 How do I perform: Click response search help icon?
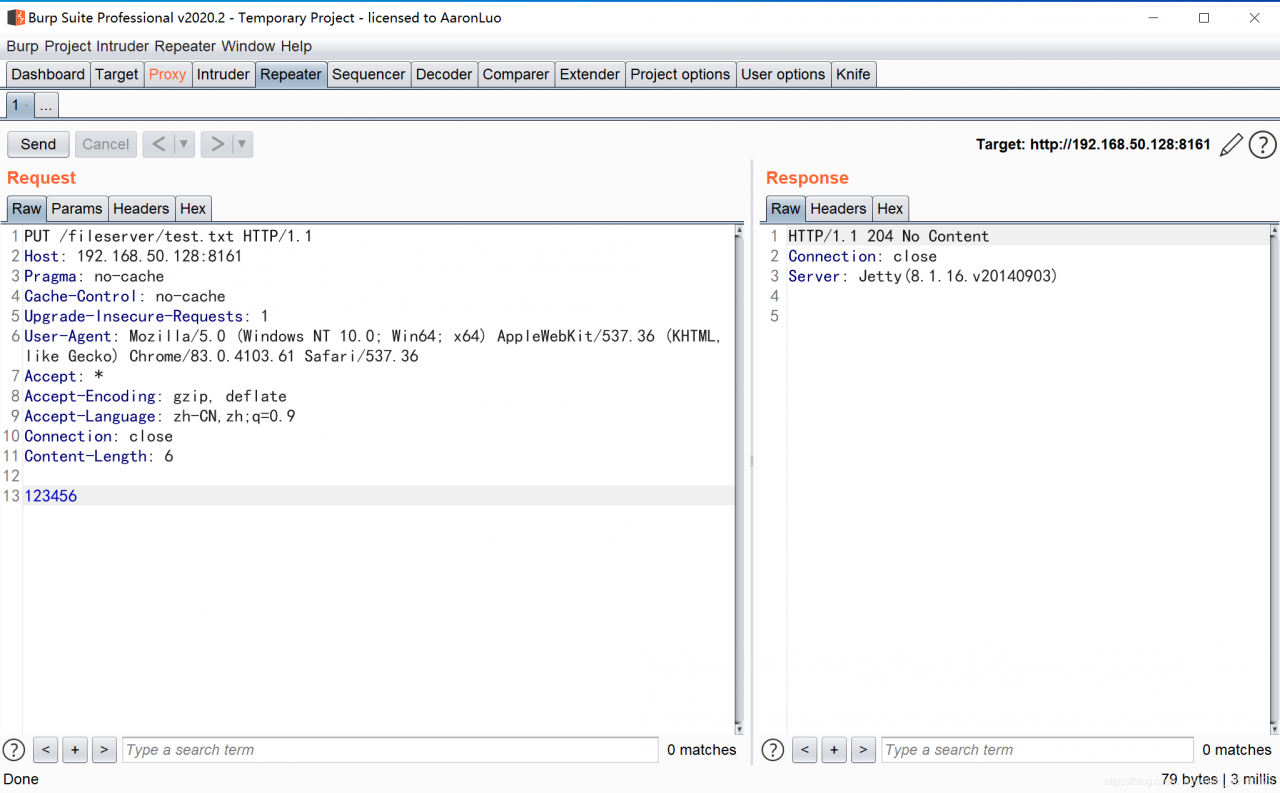pyautogui.click(x=772, y=749)
